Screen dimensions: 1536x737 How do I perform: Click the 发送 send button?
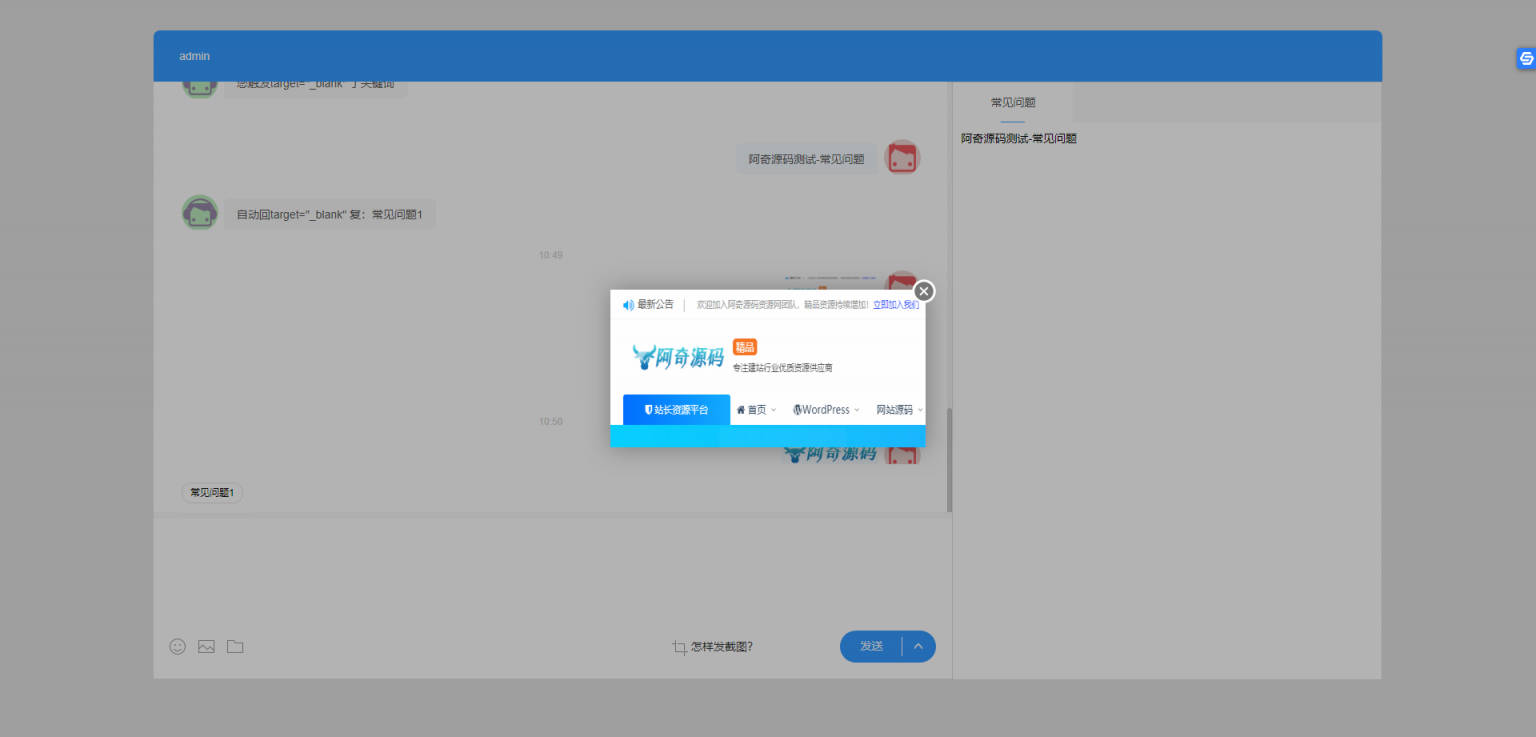point(871,646)
